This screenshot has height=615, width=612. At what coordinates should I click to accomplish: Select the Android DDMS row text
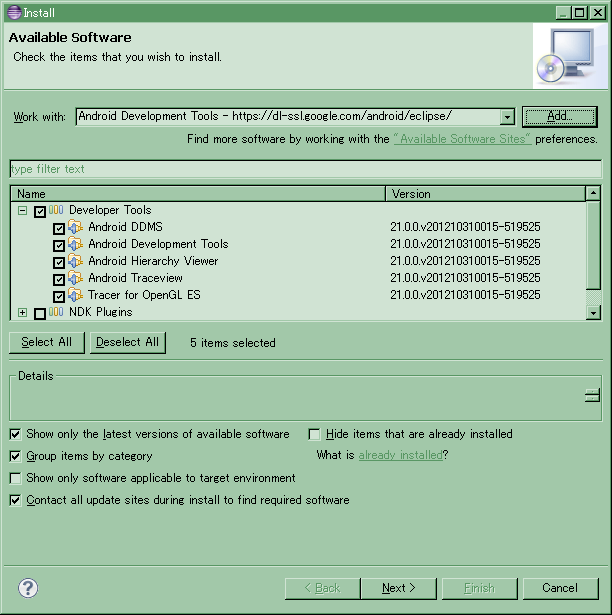(x=125, y=227)
